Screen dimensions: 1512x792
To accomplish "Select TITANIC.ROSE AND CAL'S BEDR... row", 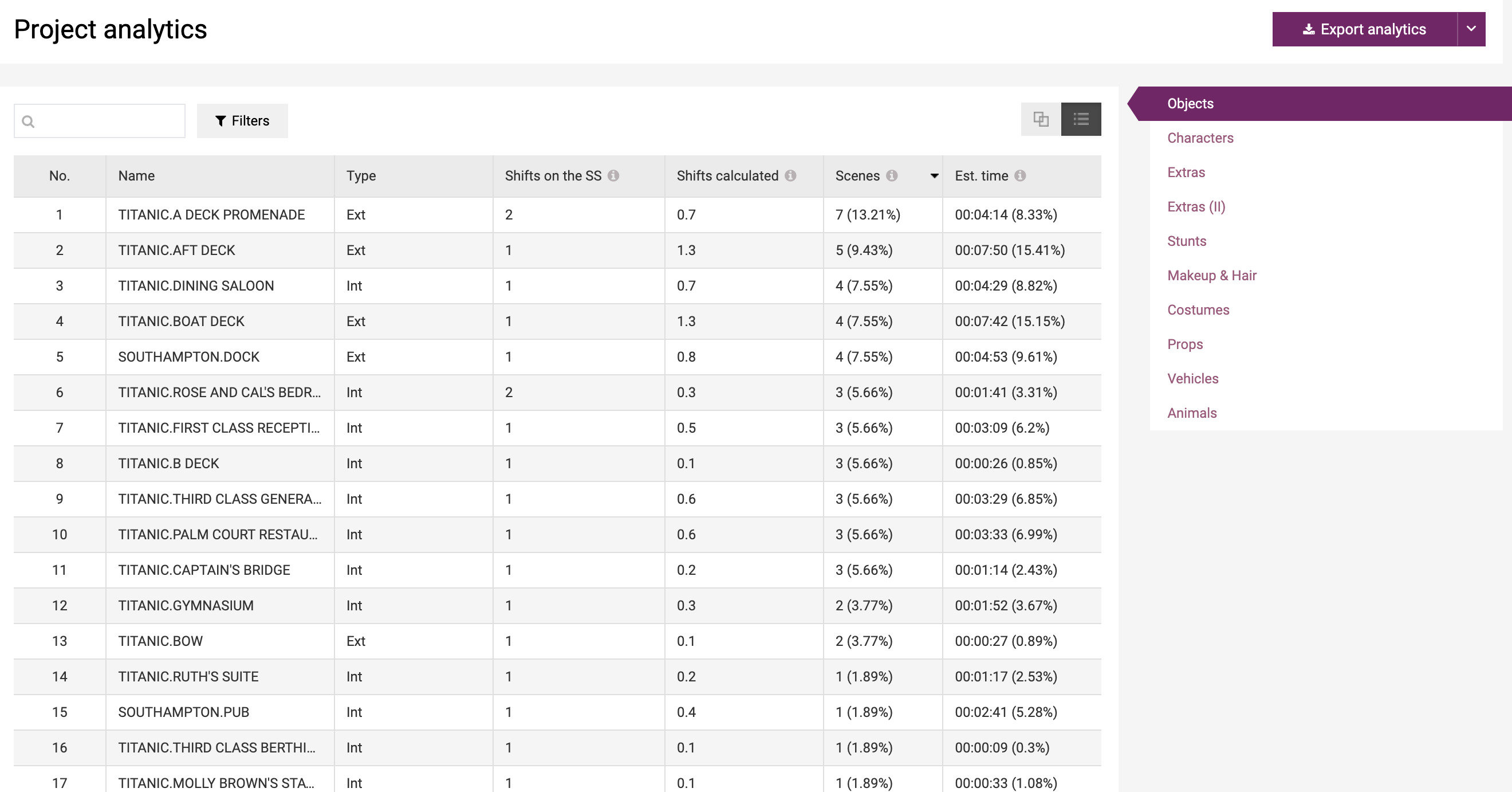I will (x=558, y=393).
